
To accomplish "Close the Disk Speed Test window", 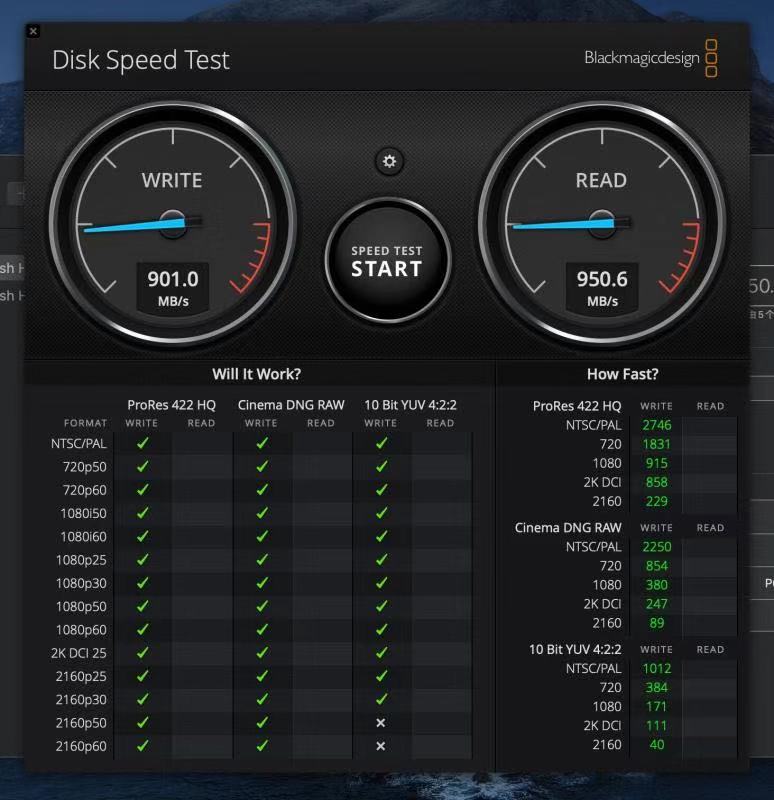I will [33, 31].
